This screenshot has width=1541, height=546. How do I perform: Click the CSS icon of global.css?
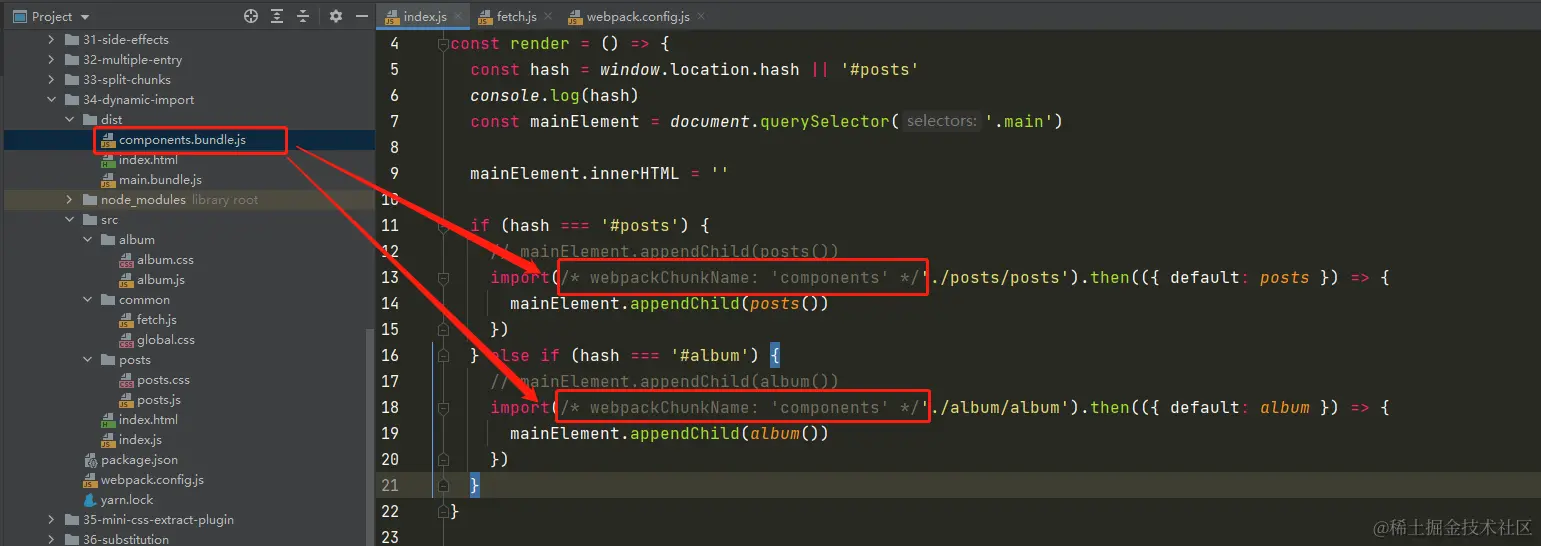coord(127,340)
